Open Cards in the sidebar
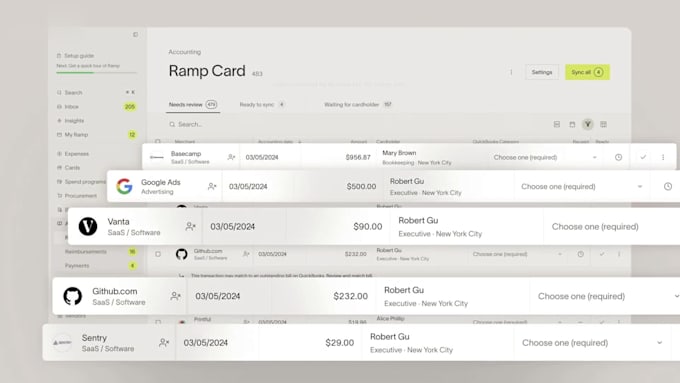680x383 pixels. [x=69, y=167]
